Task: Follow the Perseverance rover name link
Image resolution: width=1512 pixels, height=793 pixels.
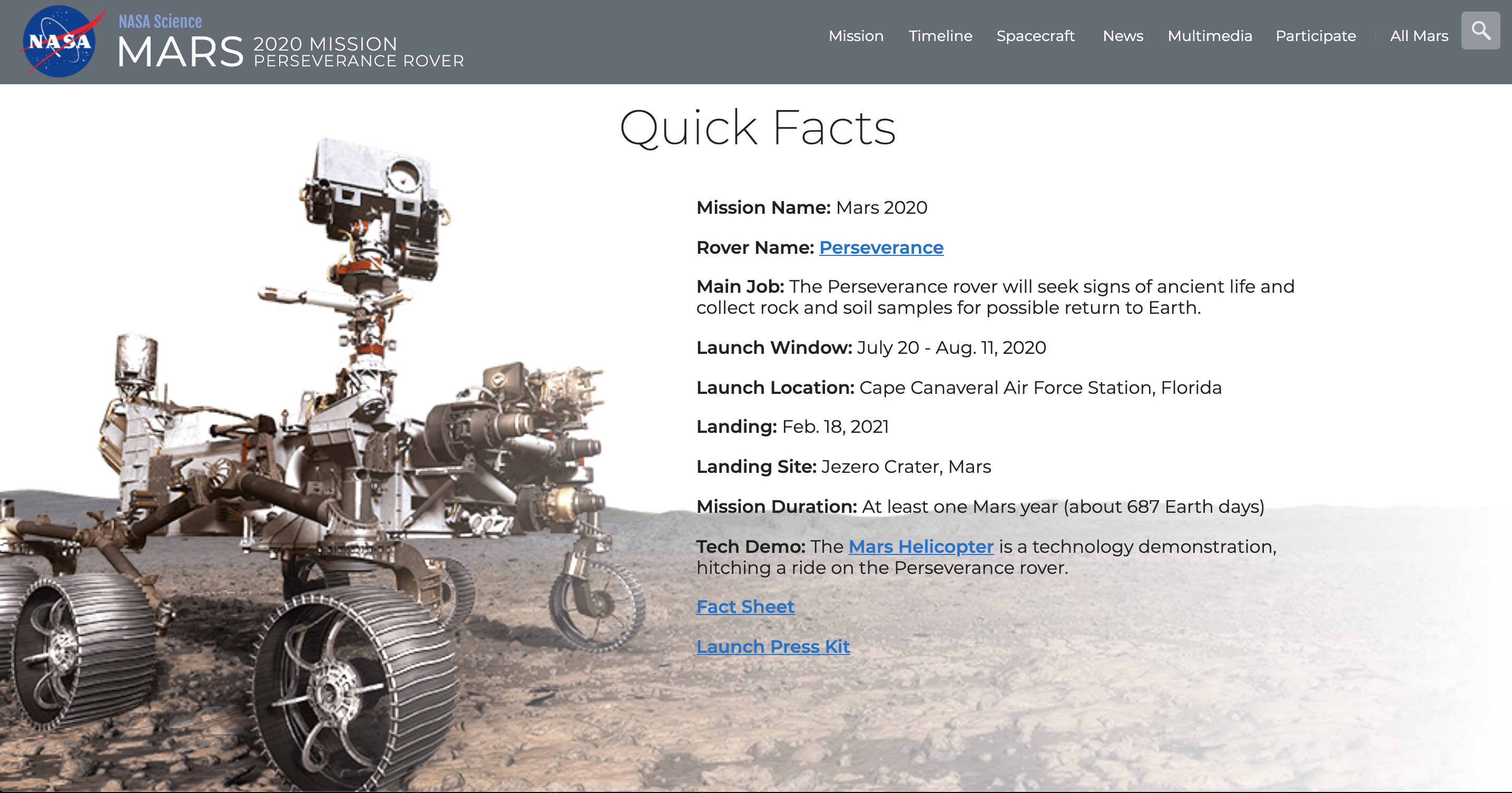Action: point(881,247)
